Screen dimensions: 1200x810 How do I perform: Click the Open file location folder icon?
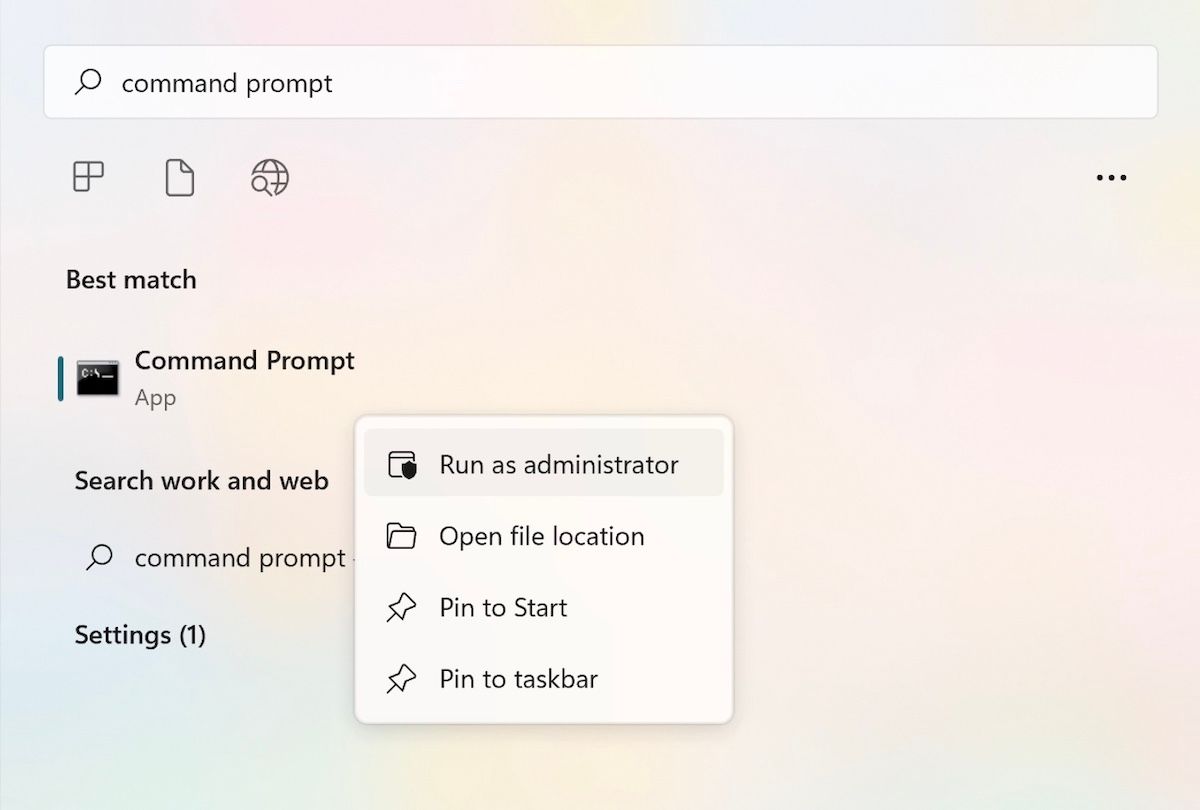pyautogui.click(x=401, y=536)
